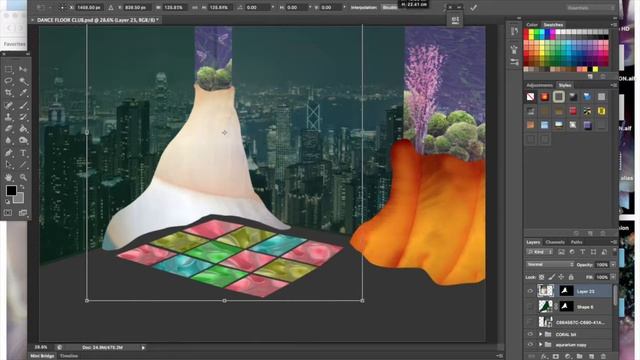640x360 pixels.
Task: Commit transform with checkmark button
Action: pyautogui.click(x=473, y=7)
